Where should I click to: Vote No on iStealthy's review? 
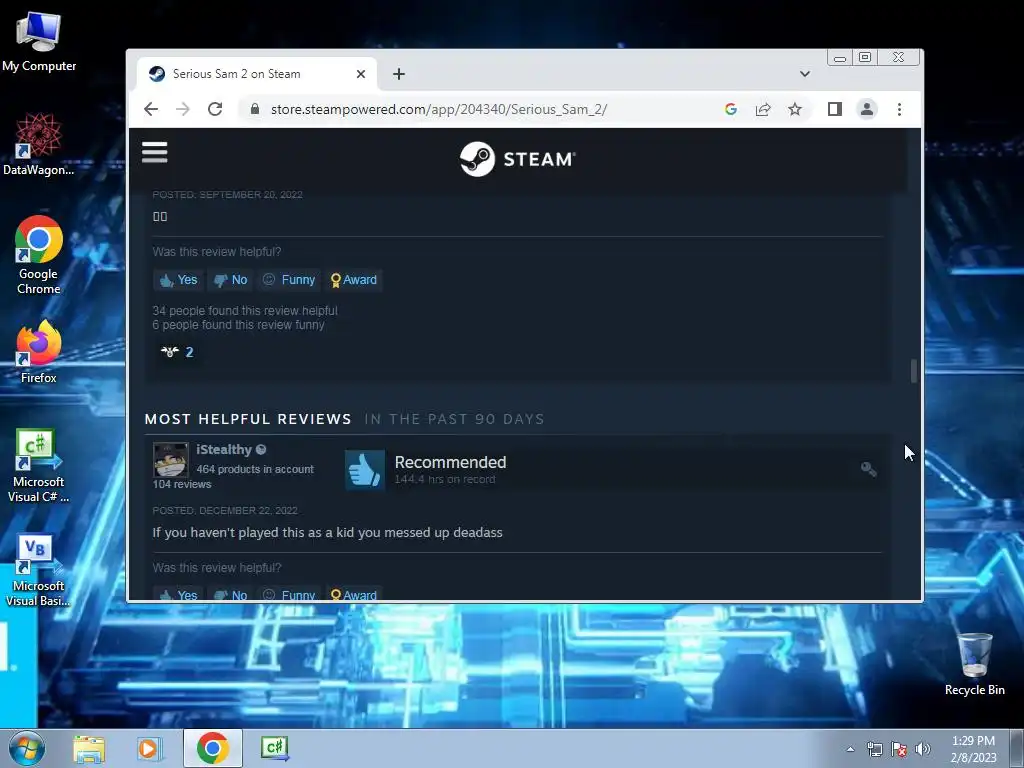tap(231, 594)
